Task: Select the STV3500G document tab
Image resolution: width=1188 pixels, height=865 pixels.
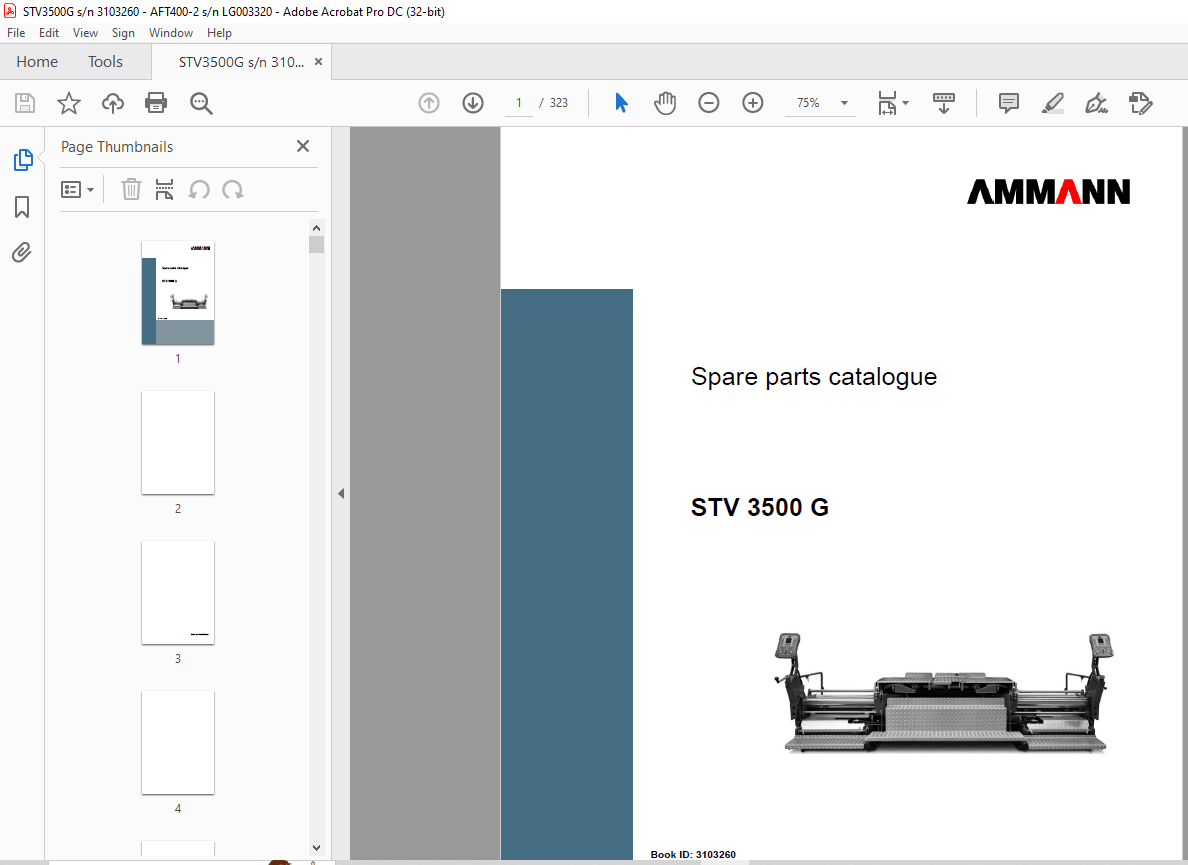Action: pyautogui.click(x=241, y=62)
